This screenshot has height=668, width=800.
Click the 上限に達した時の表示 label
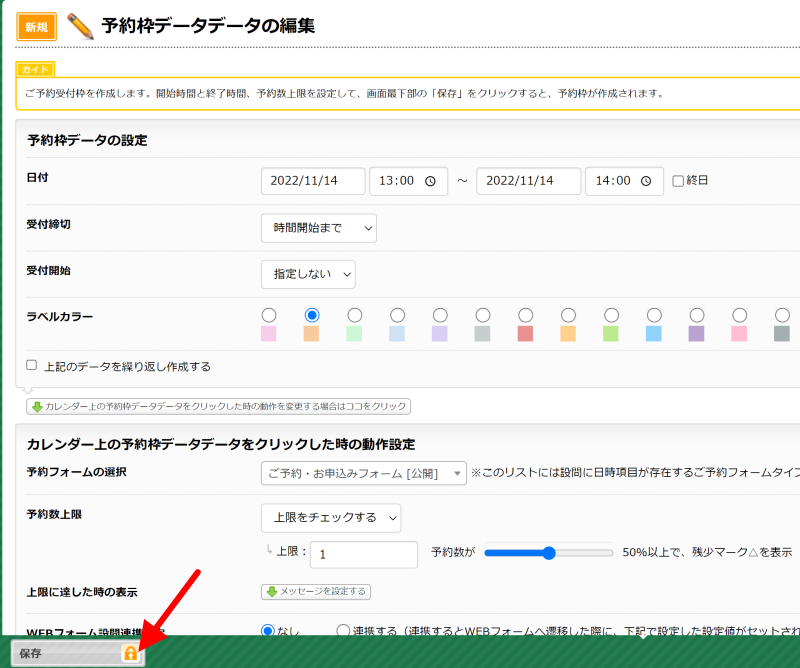pyautogui.click(x=82, y=592)
